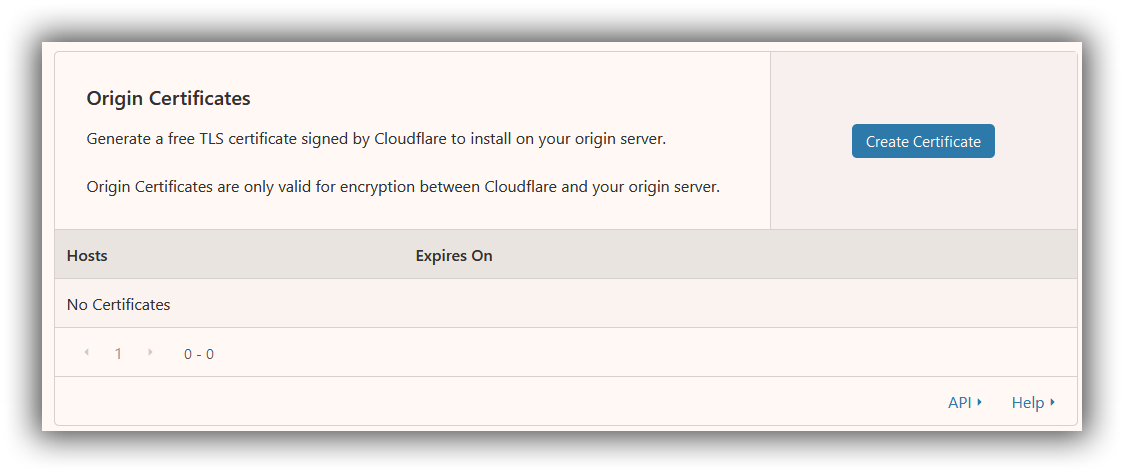Expand the arrow beside API
This screenshot has height=473, width=1124.
pyautogui.click(x=979, y=402)
